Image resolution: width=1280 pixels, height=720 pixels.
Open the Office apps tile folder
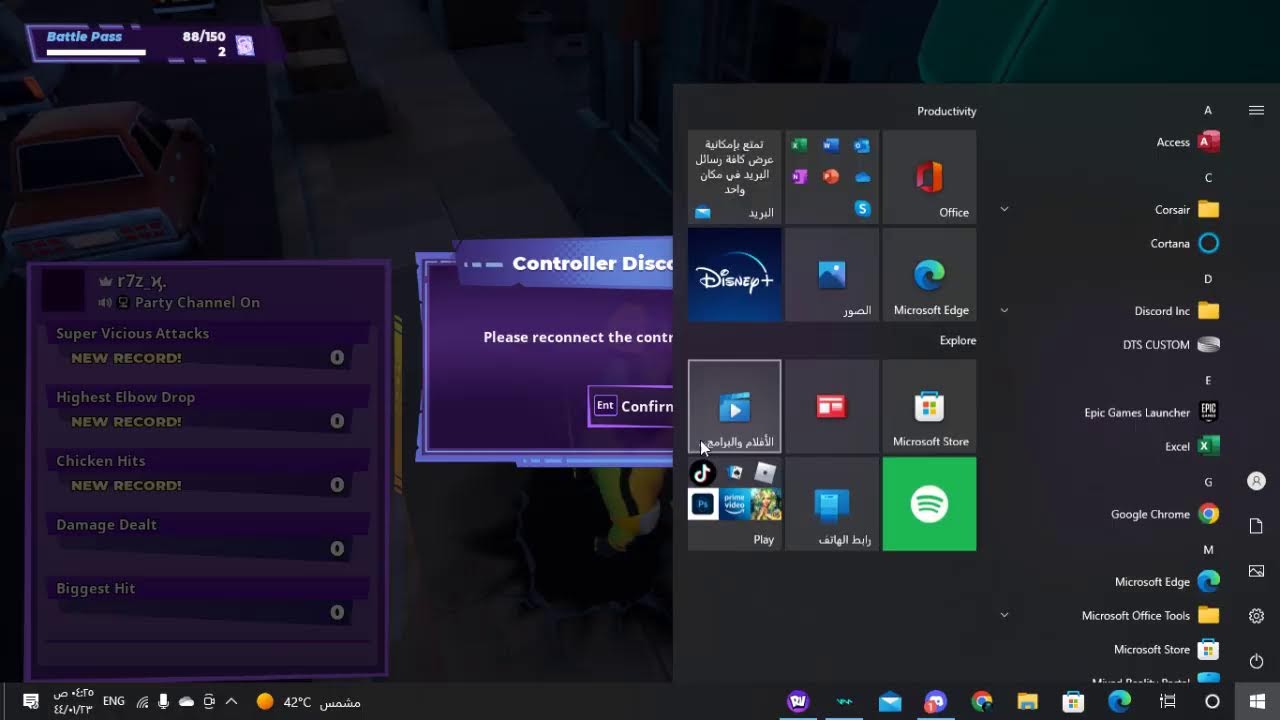(832, 177)
